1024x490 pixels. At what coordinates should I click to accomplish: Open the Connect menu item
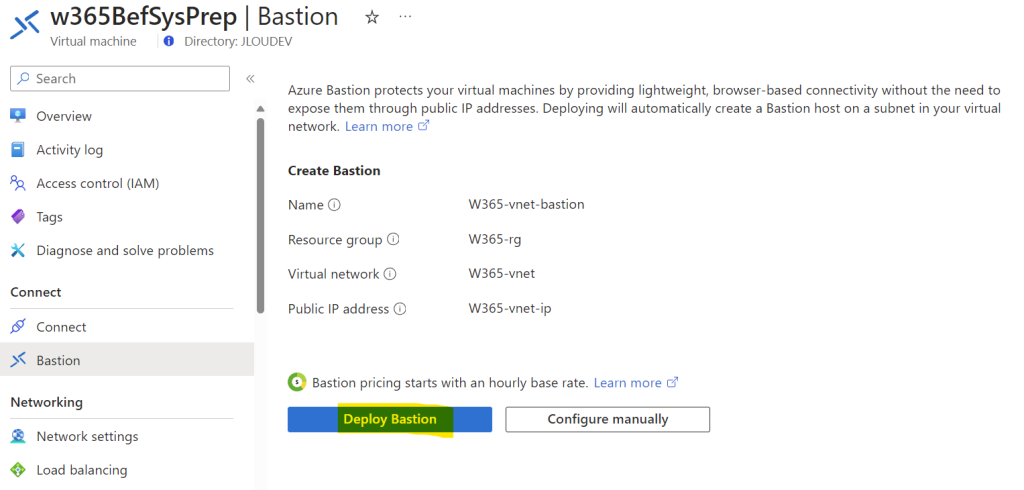[x=61, y=327]
